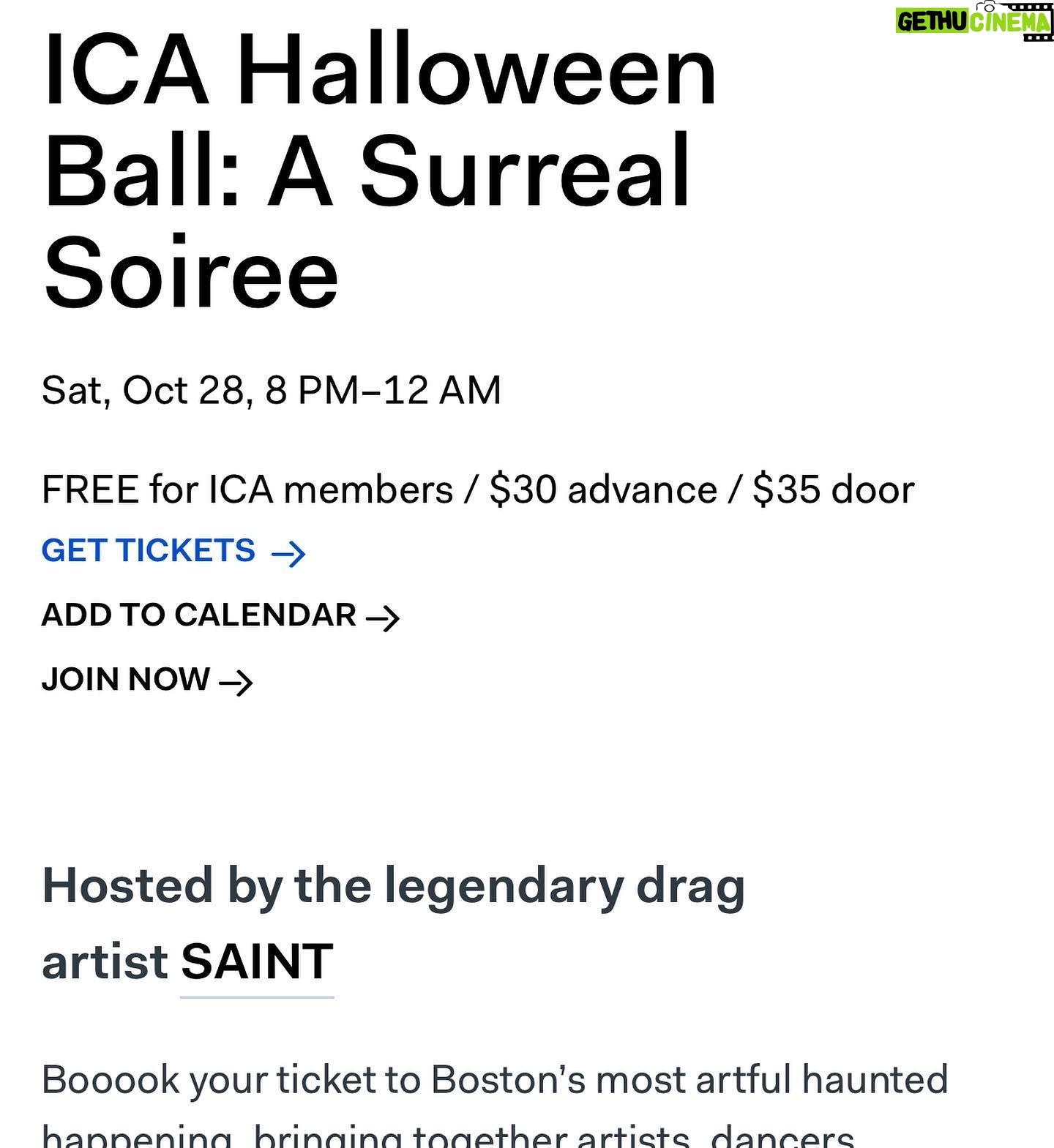
Task: Click the GET TICKETS link text
Action: click(x=149, y=551)
